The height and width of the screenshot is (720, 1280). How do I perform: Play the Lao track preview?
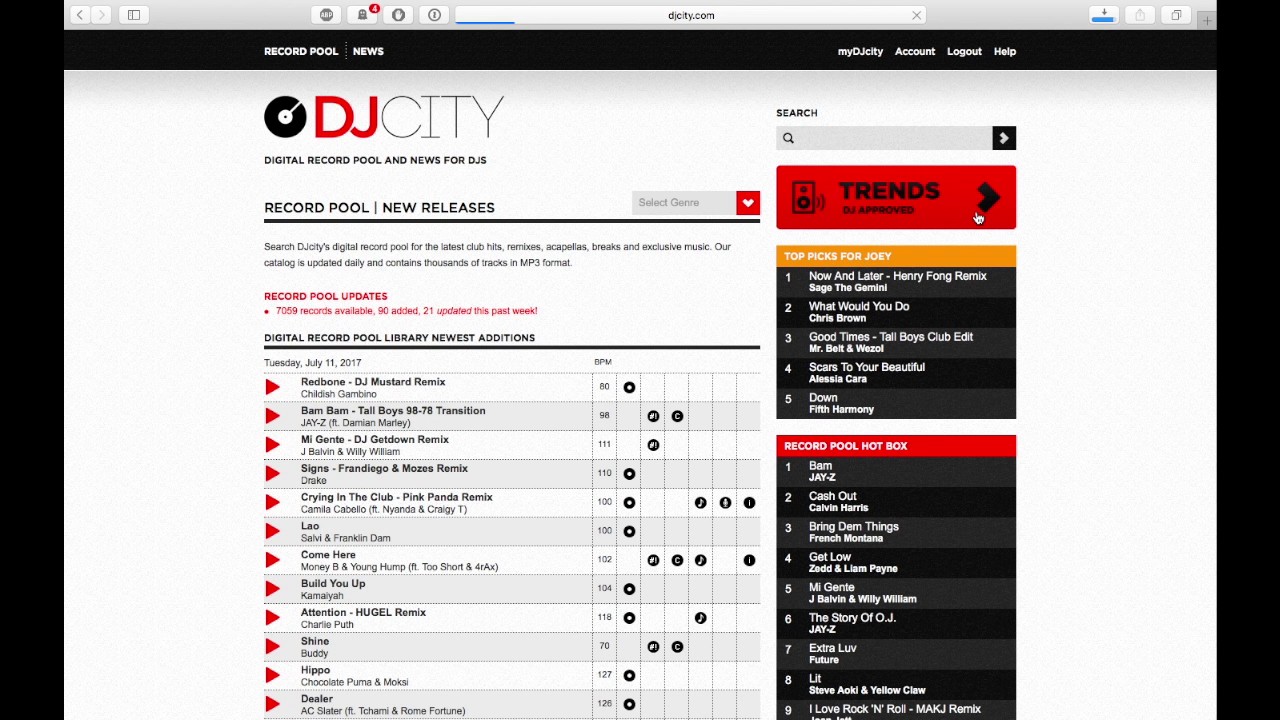pyautogui.click(x=272, y=531)
